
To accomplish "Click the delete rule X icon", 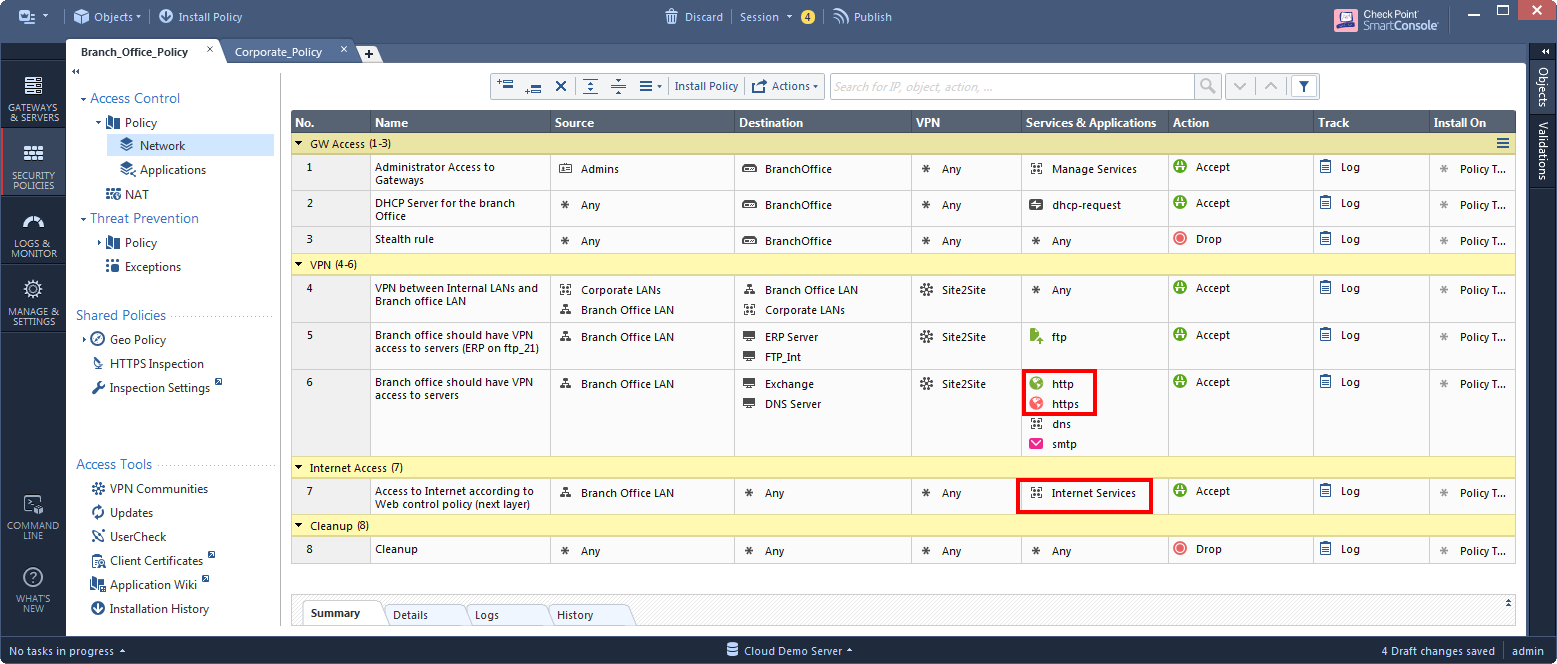I will pyautogui.click(x=561, y=86).
